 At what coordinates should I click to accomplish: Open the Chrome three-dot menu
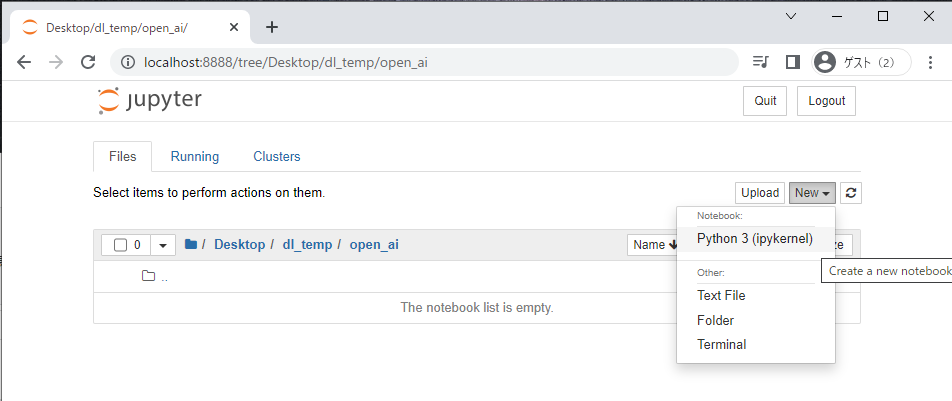pos(930,62)
